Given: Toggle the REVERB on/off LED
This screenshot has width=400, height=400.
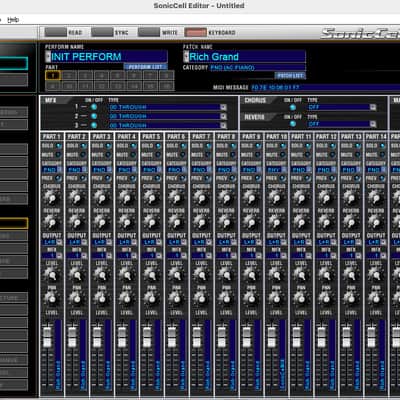Looking at the screenshot, I should [x=293, y=124].
